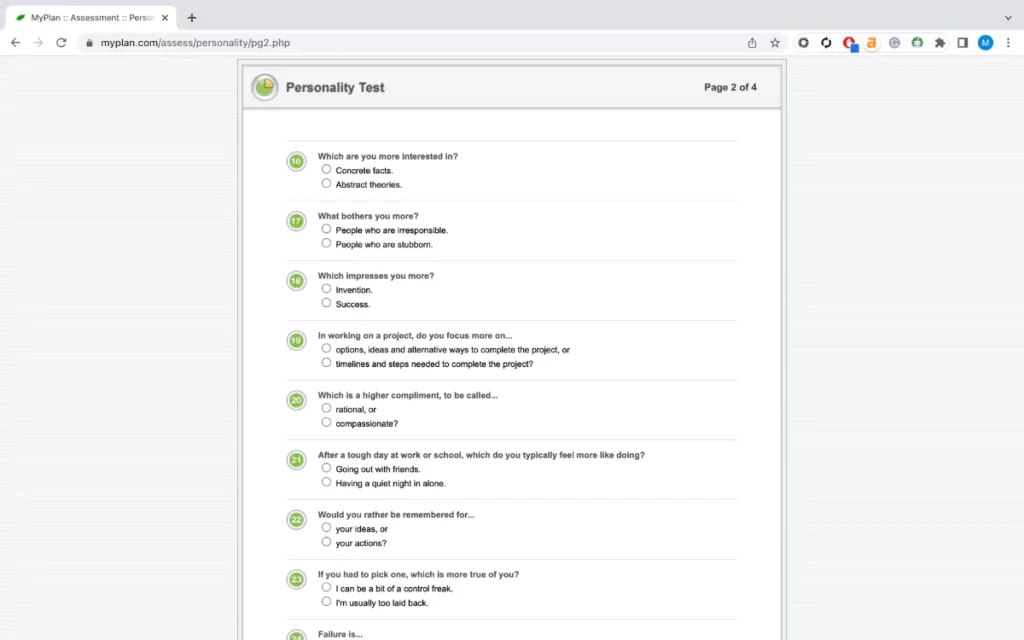Click the question 18 number badge
The height and width of the screenshot is (640, 1024).
pyautogui.click(x=296, y=281)
